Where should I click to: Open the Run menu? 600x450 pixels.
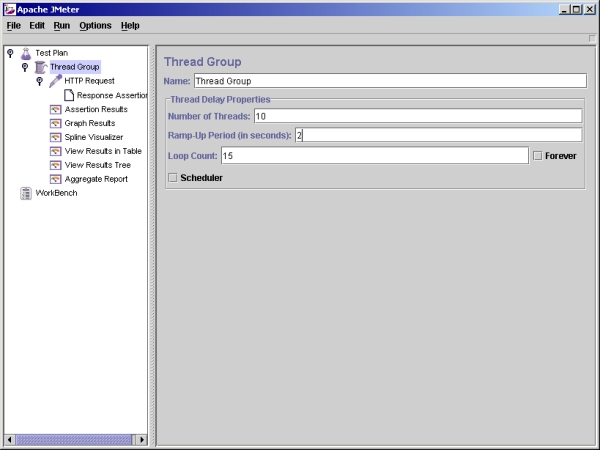[62, 25]
